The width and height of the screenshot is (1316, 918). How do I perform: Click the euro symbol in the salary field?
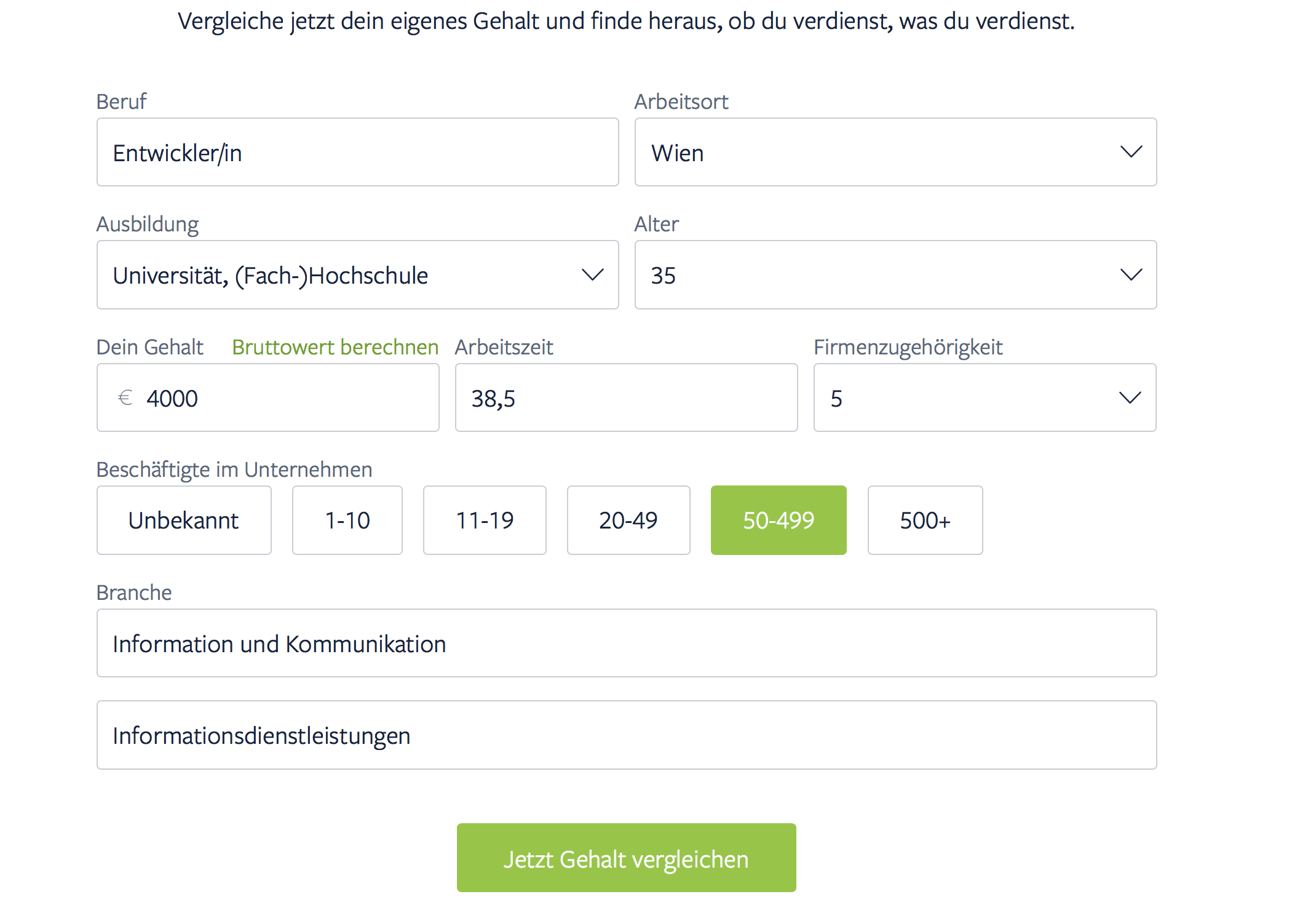(125, 398)
